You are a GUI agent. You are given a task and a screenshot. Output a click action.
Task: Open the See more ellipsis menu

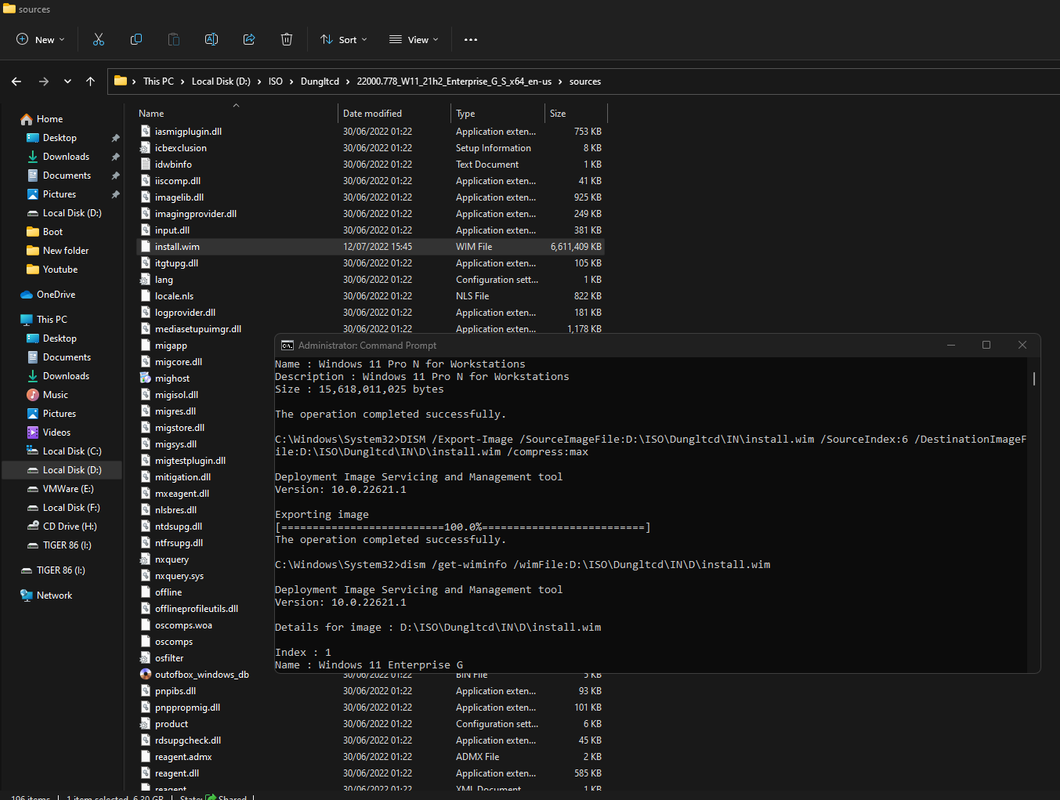coord(471,39)
